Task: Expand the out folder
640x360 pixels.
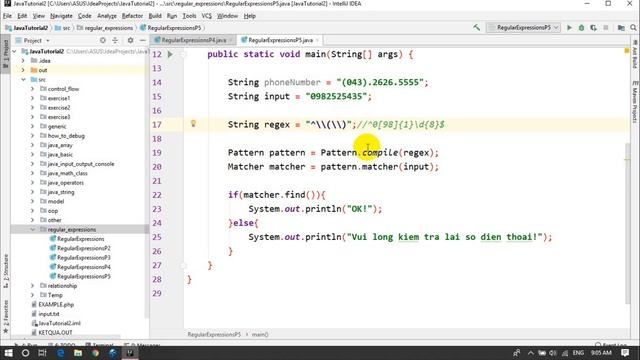Action: [23, 70]
